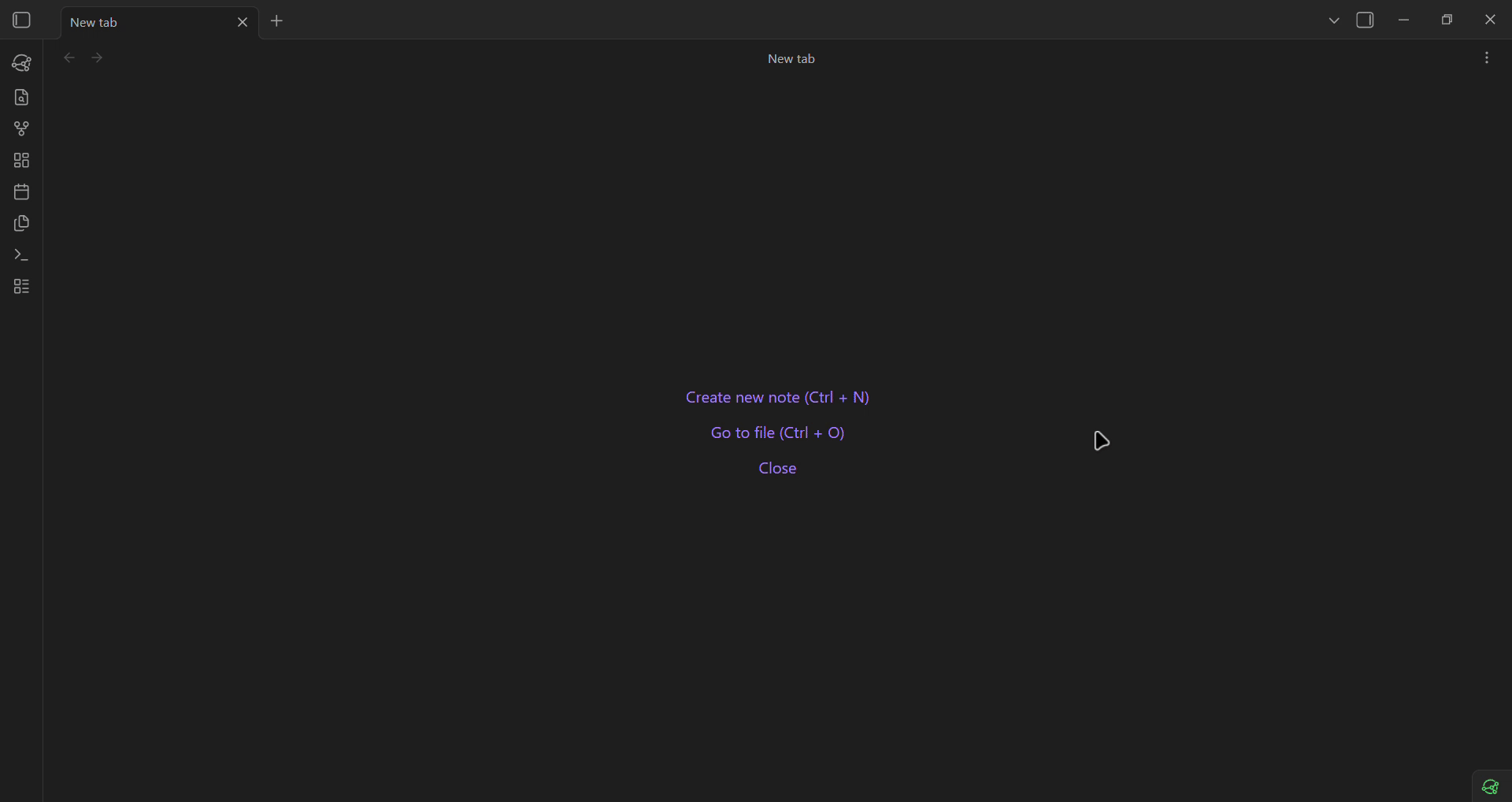
Task: Click the green sync status icon
Action: tap(1490, 787)
